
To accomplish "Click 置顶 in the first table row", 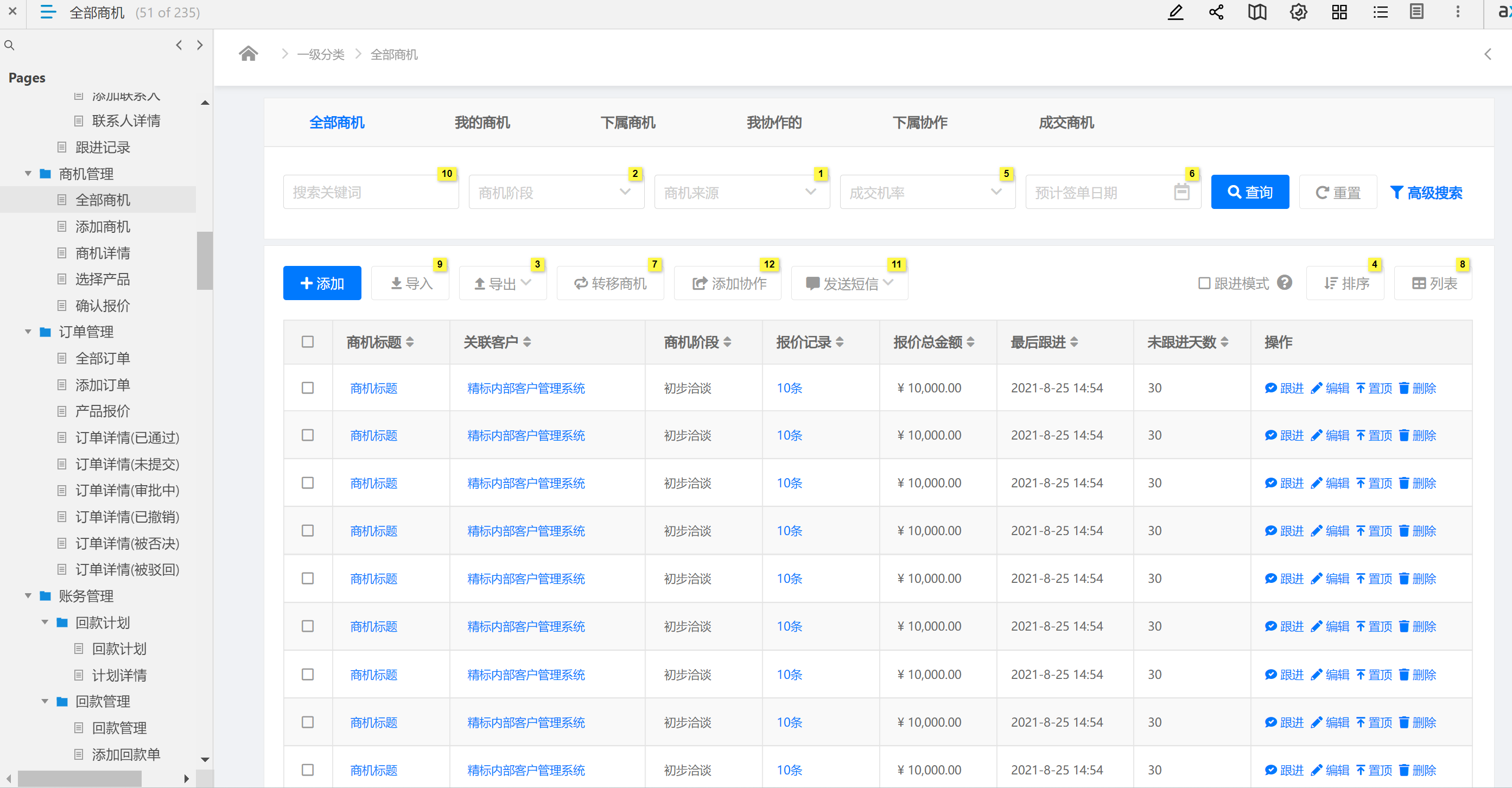I will tap(1374, 388).
